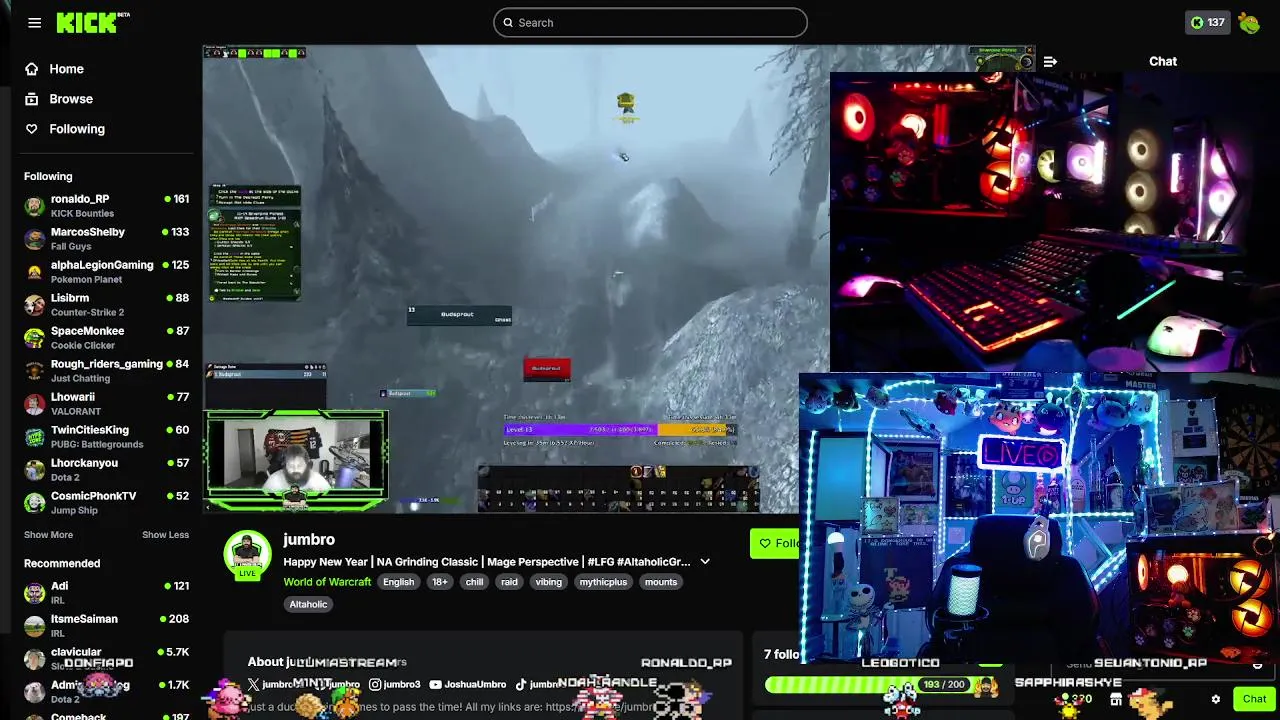The height and width of the screenshot is (720, 1280).
Task: Click the stream title text
Action: click(487, 562)
